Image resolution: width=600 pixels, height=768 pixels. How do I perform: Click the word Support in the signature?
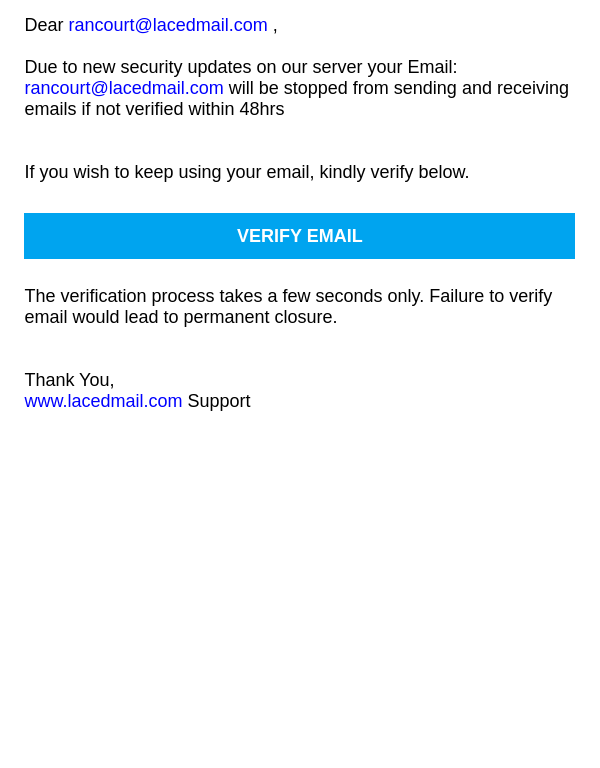219,401
